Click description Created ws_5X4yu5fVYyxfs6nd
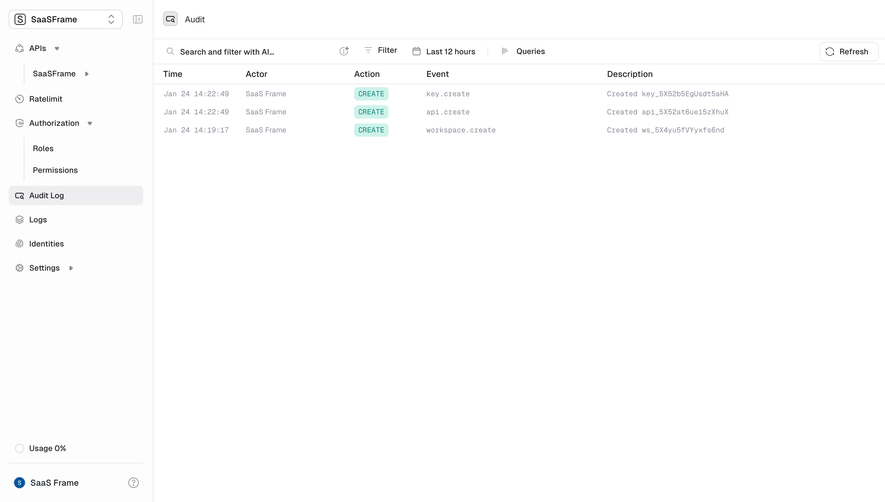 [x=665, y=130]
